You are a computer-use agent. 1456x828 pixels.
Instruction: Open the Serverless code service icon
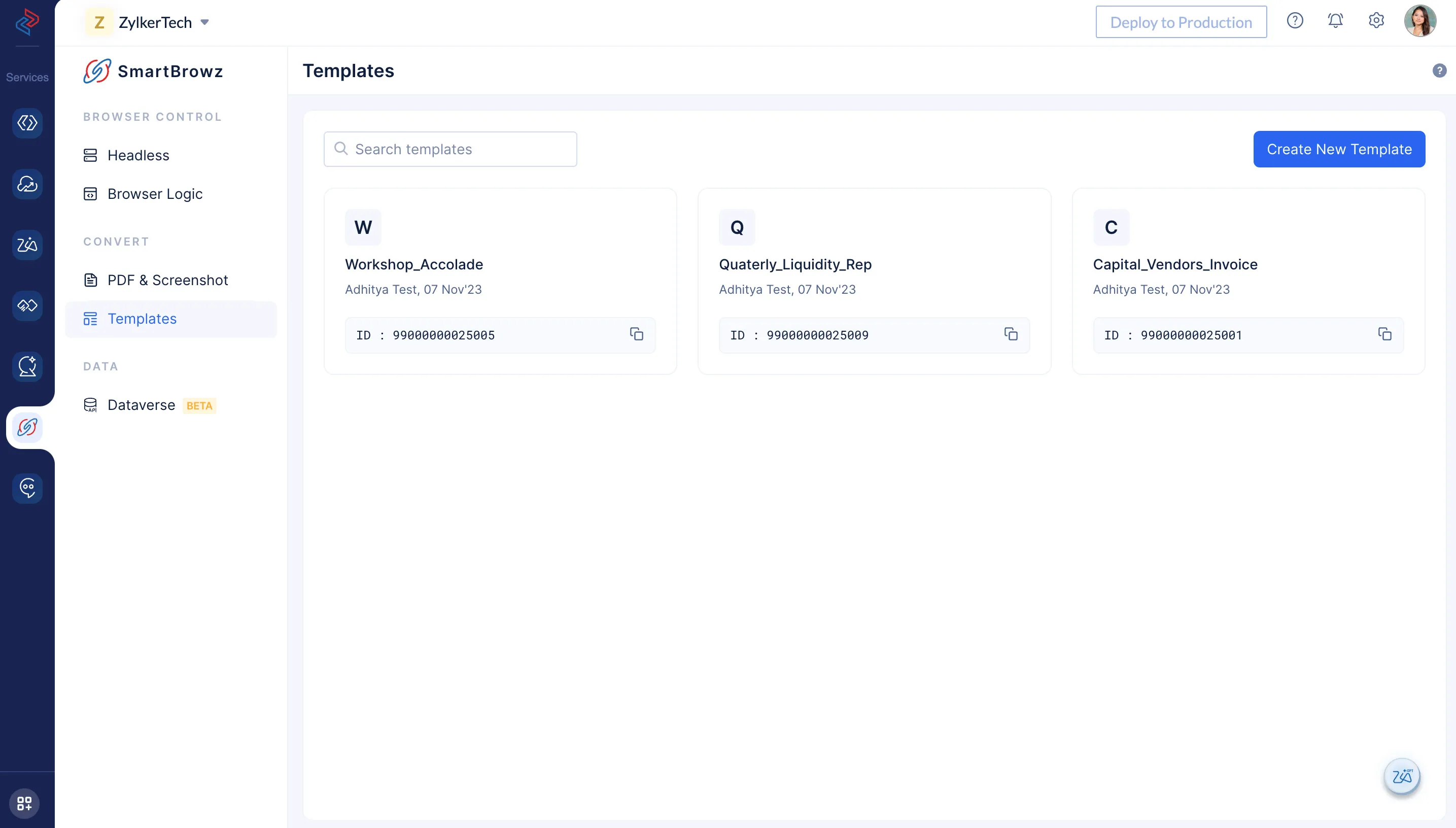point(27,123)
